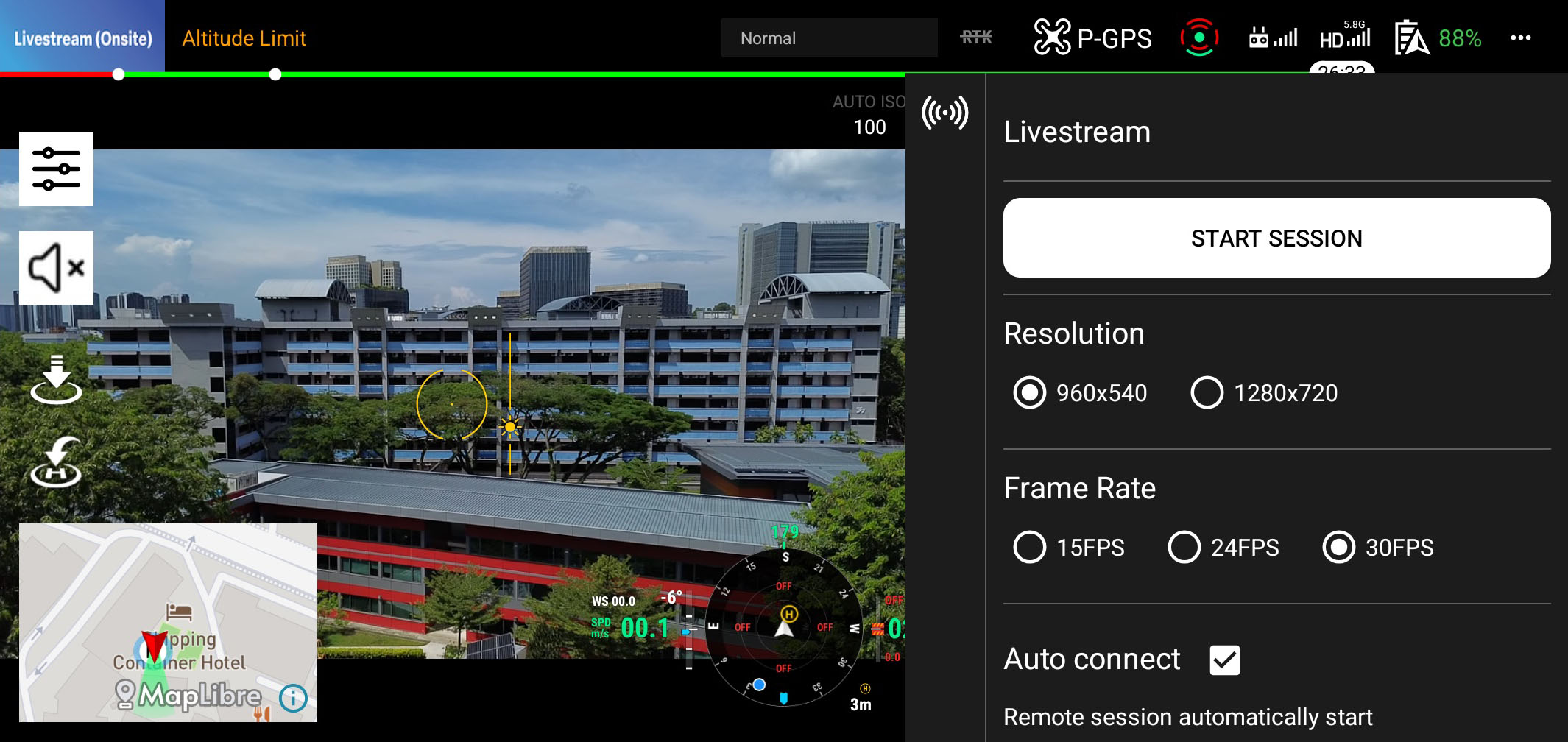Viewport: 1568px width, 742px height.
Task: Tap the battery level 88% indicator
Action: 1438,38
